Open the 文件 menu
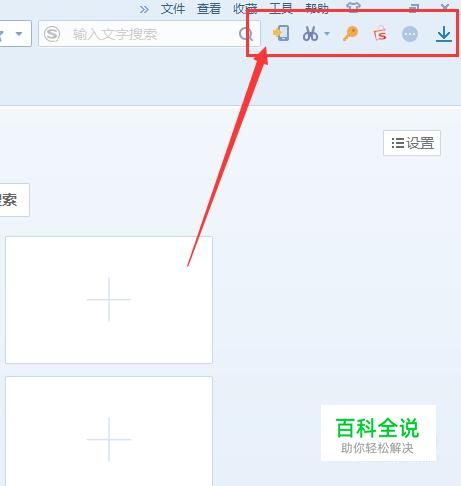This screenshot has width=461, height=486. click(x=173, y=9)
